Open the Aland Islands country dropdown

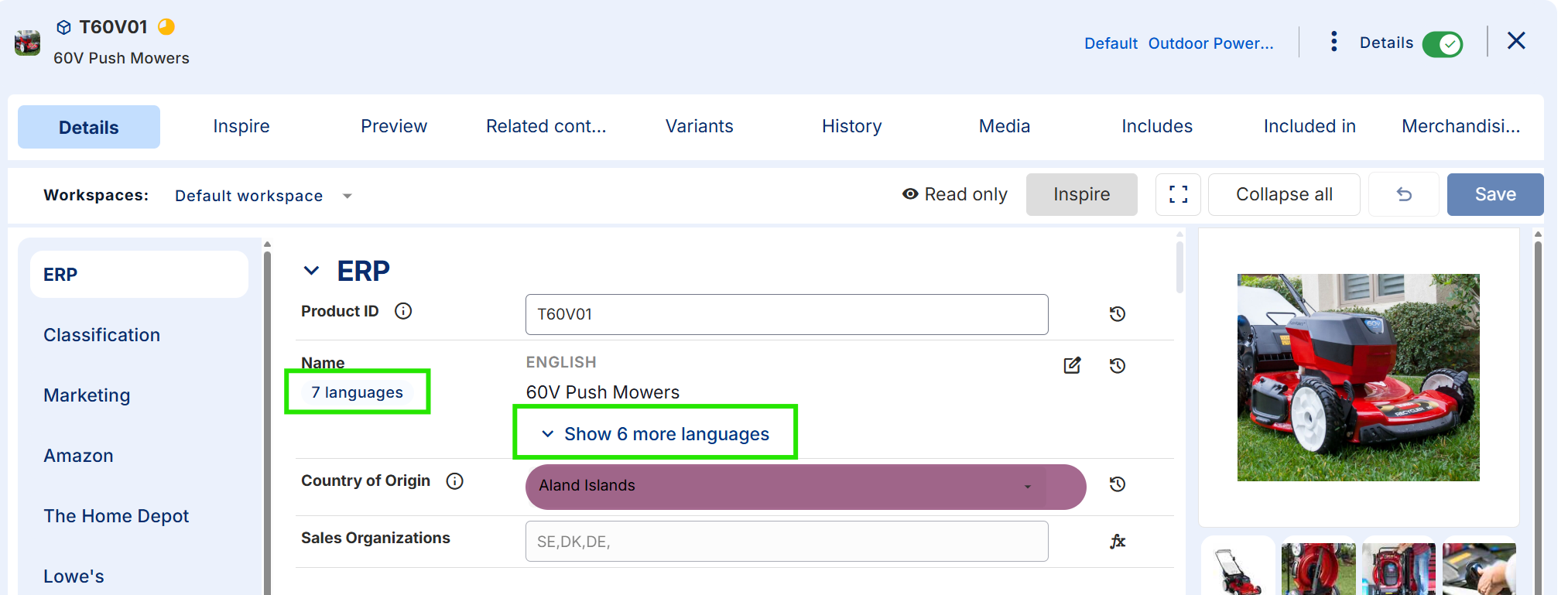(x=806, y=487)
